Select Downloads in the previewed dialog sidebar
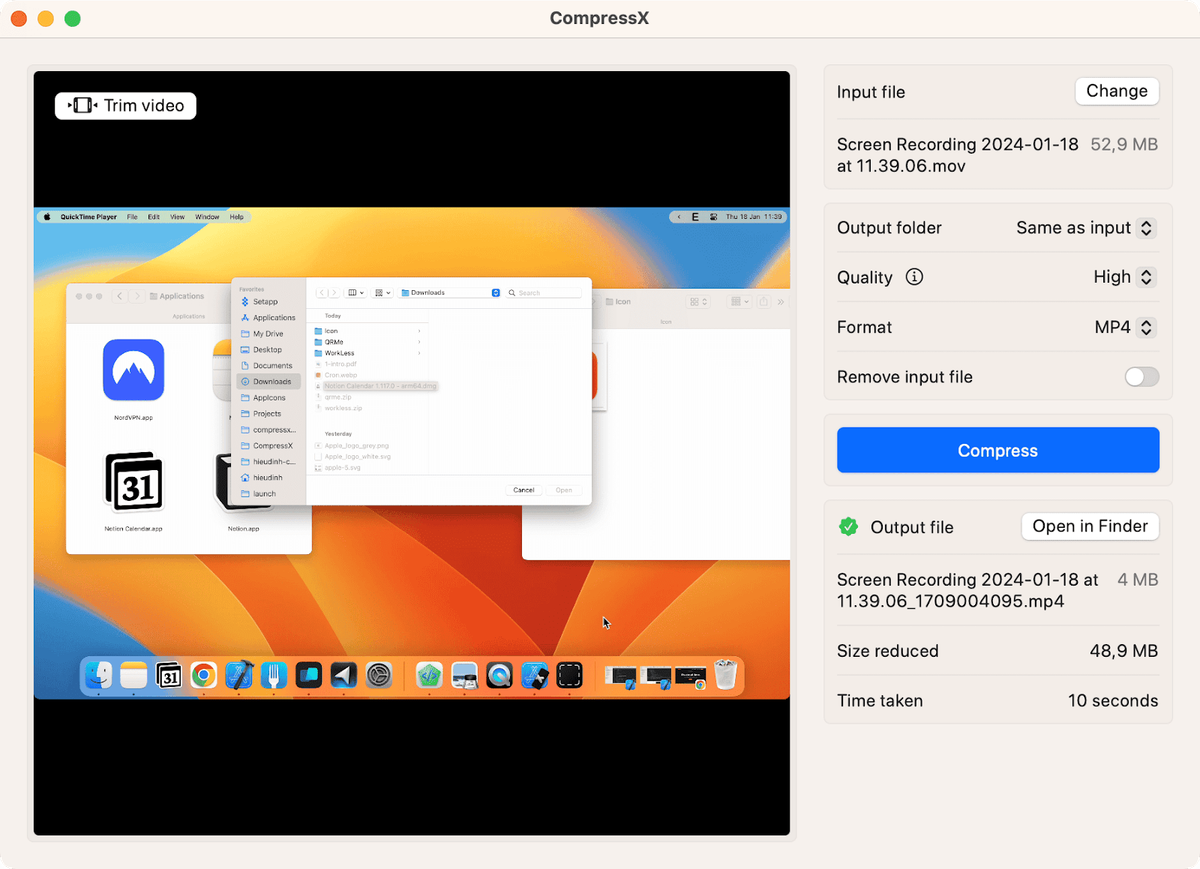 pyautogui.click(x=269, y=382)
